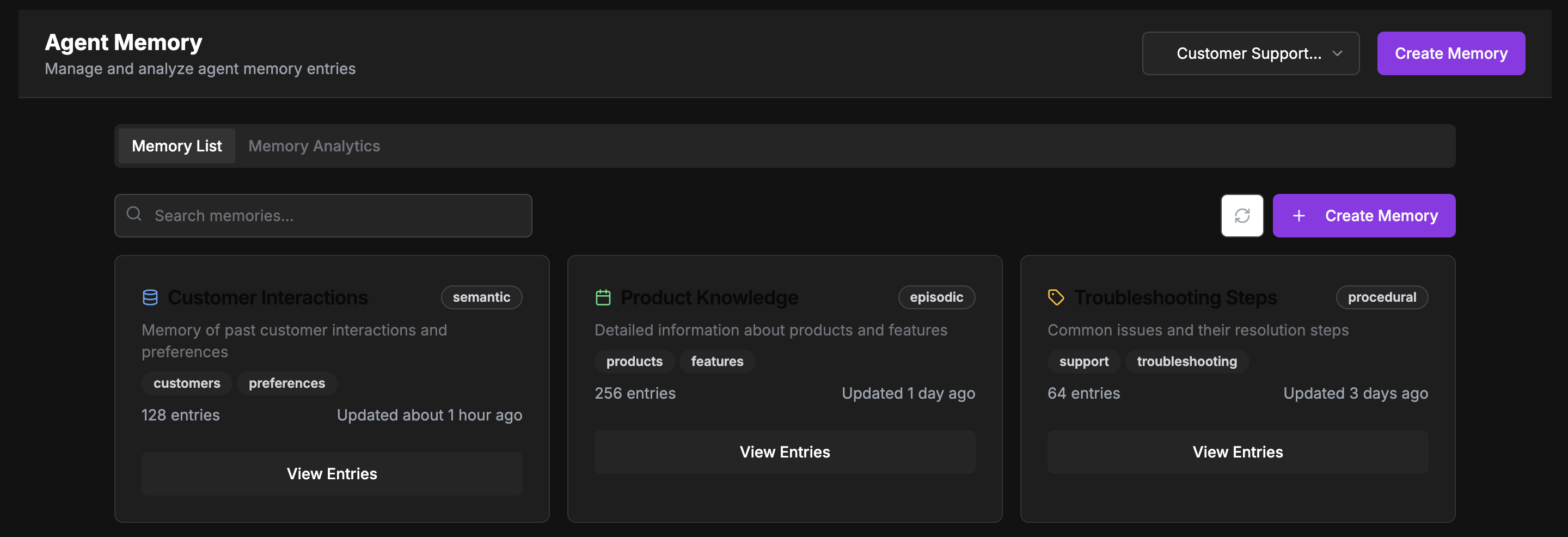Click the tag icon beside Troubleshooting Steps

click(x=1056, y=297)
